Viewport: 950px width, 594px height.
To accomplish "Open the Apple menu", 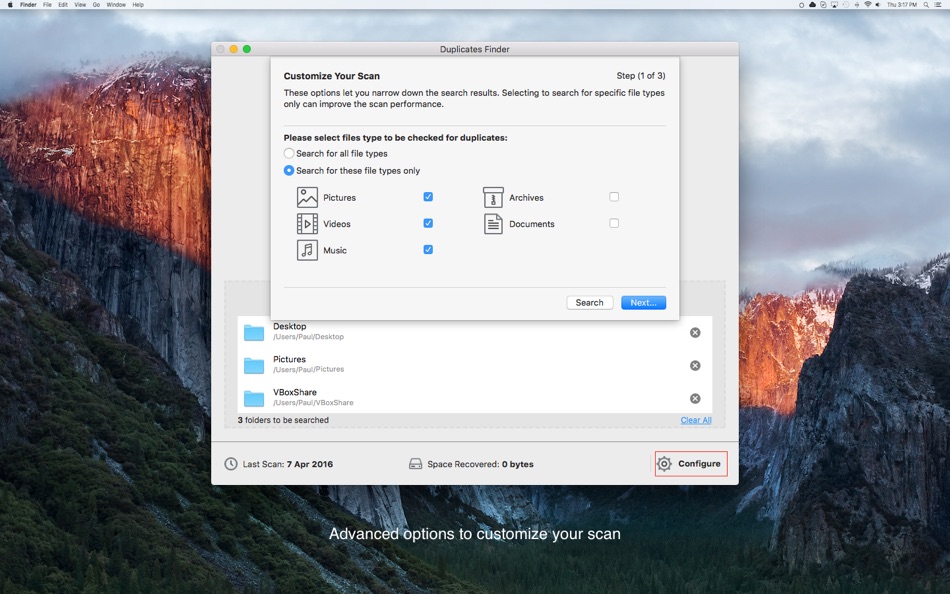I will point(10,4).
